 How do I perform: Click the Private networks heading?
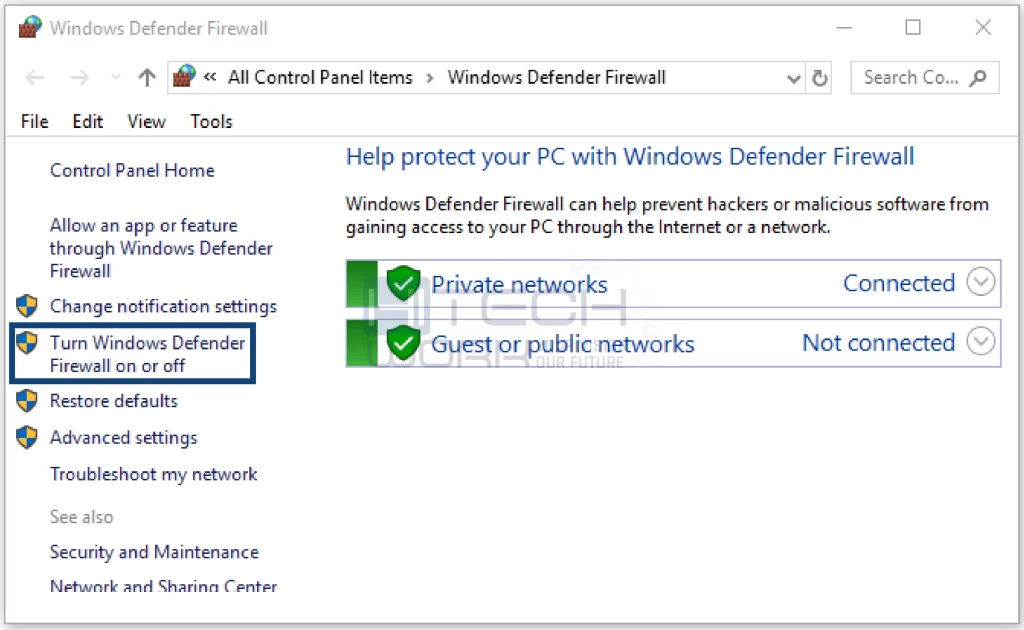[519, 284]
